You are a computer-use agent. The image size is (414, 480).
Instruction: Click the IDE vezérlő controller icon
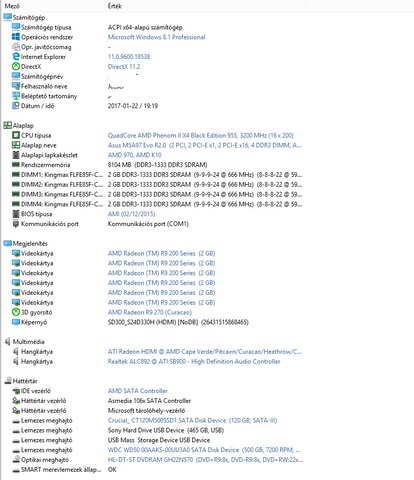click(16, 391)
